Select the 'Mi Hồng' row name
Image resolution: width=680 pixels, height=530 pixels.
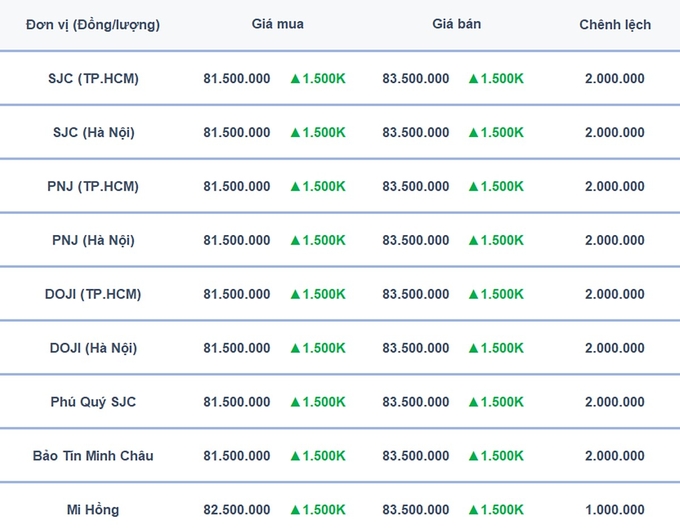point(93,510)
